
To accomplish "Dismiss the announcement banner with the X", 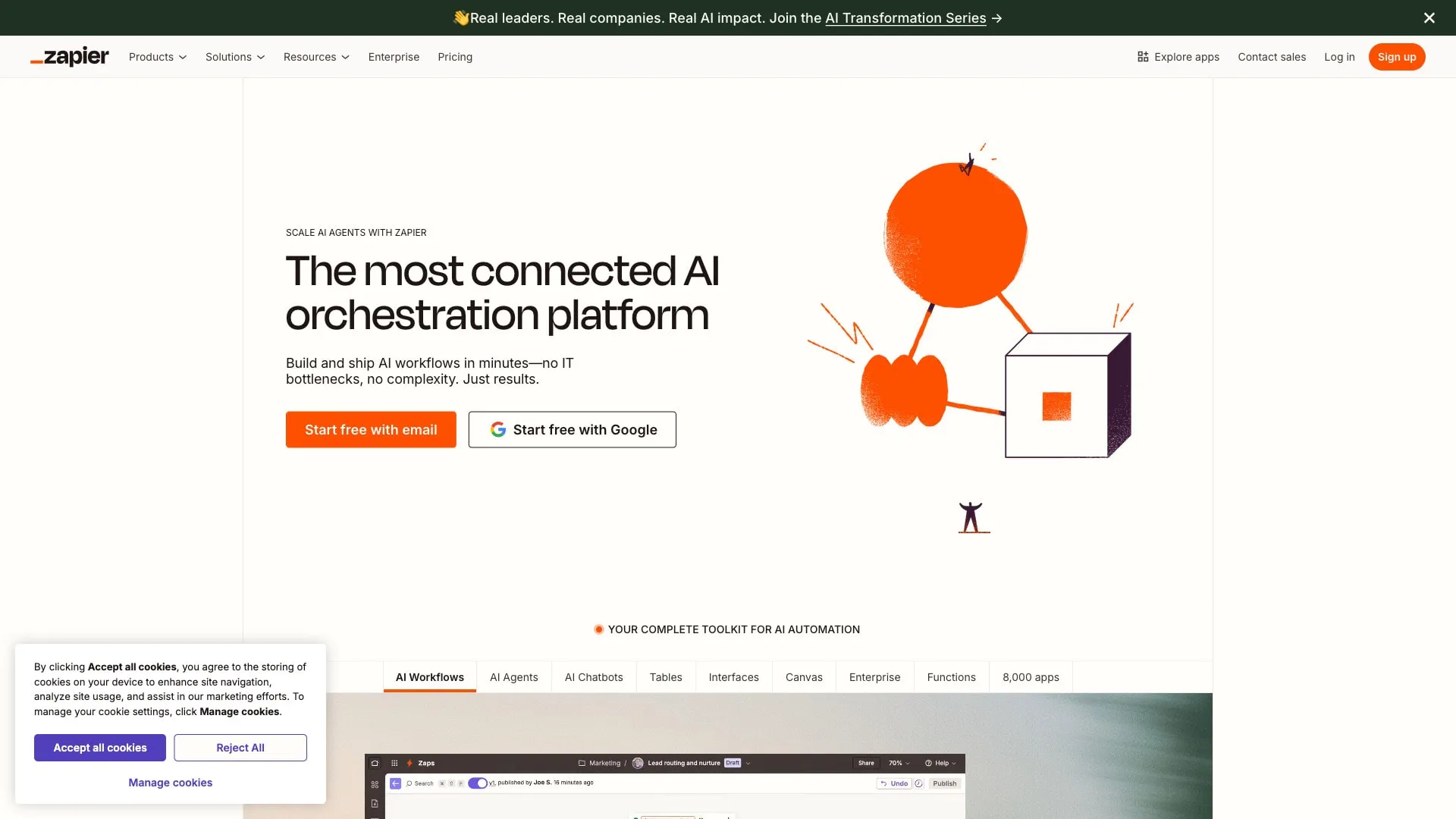I will point(1429,17).
